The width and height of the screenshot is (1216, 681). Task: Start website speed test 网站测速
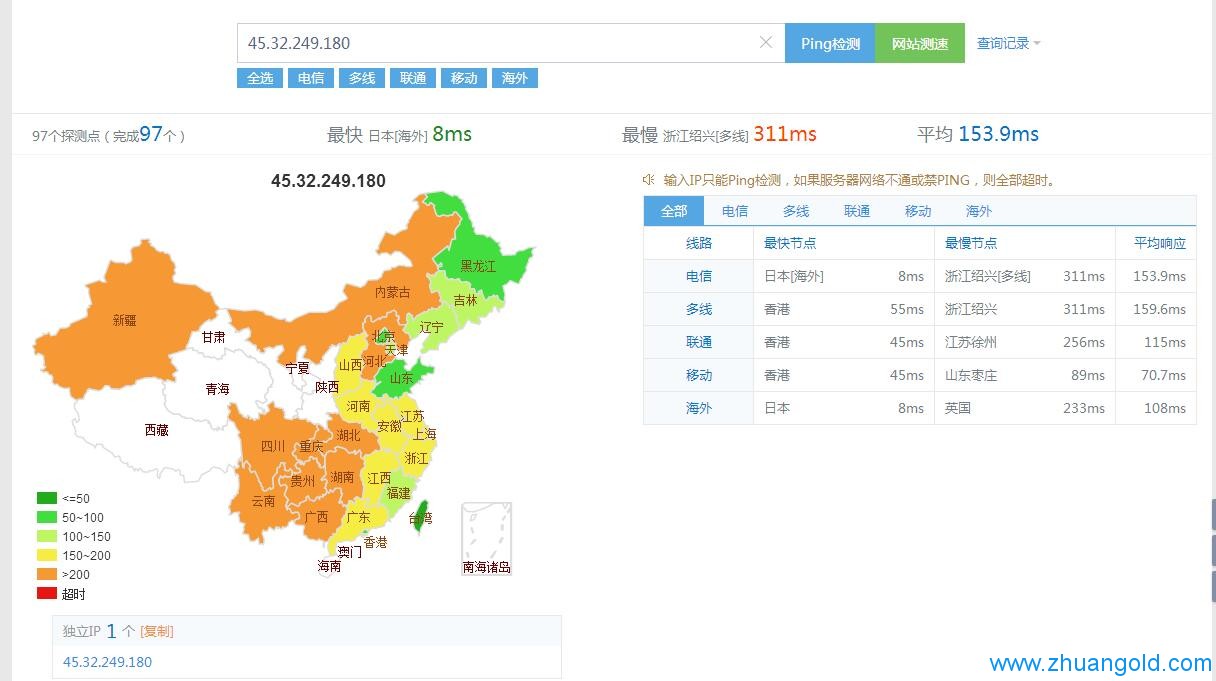[920, 44]
